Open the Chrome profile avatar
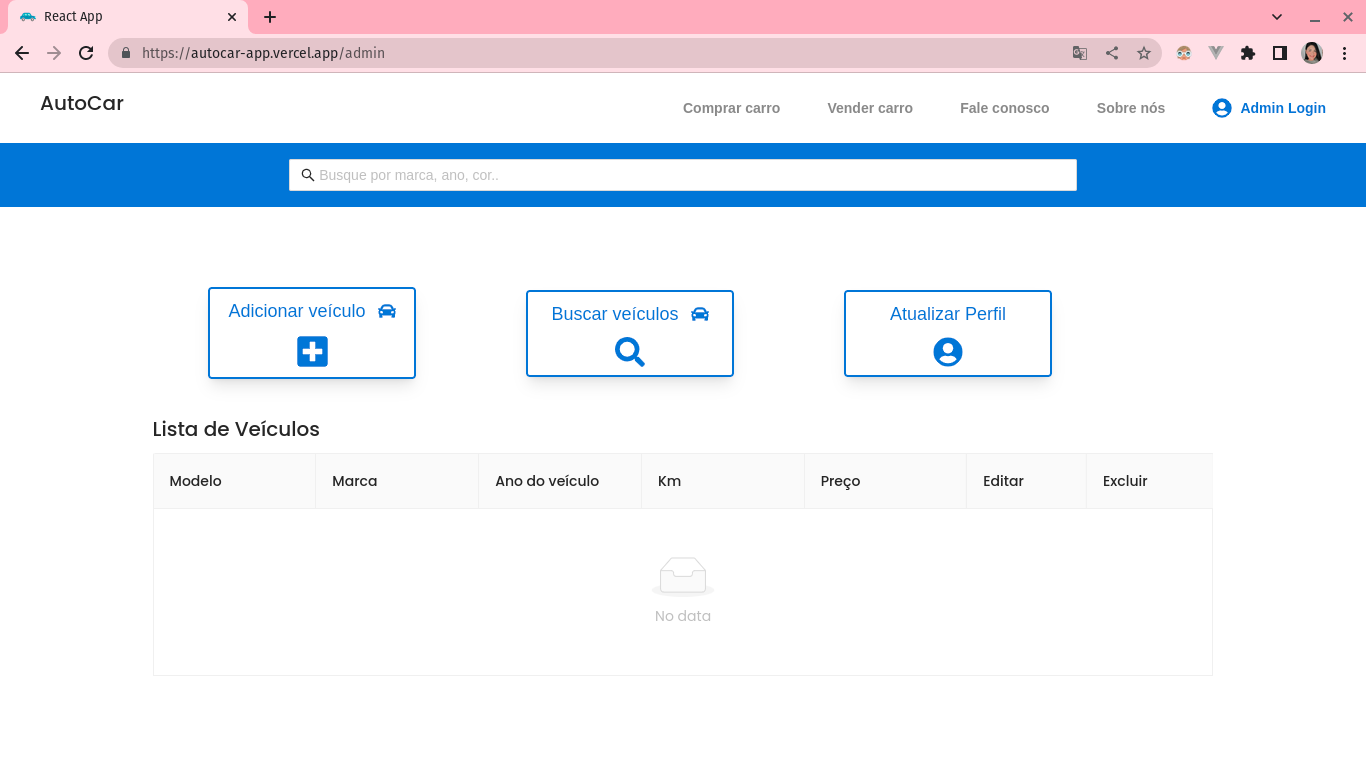Screen dimensions: 1366x768 pos(1312,53)
